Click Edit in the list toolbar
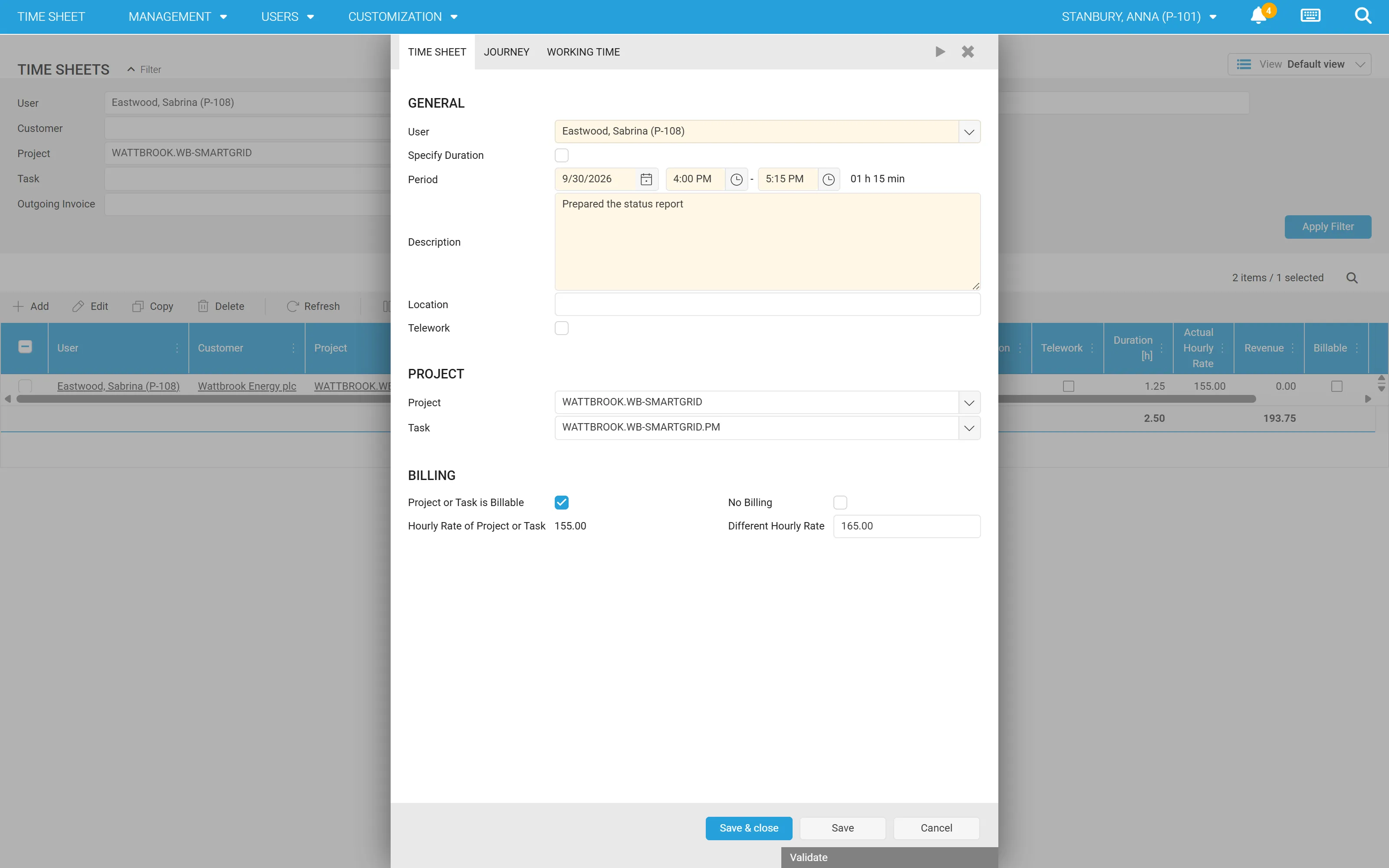The image size is (1389, 868). point(91,306)
